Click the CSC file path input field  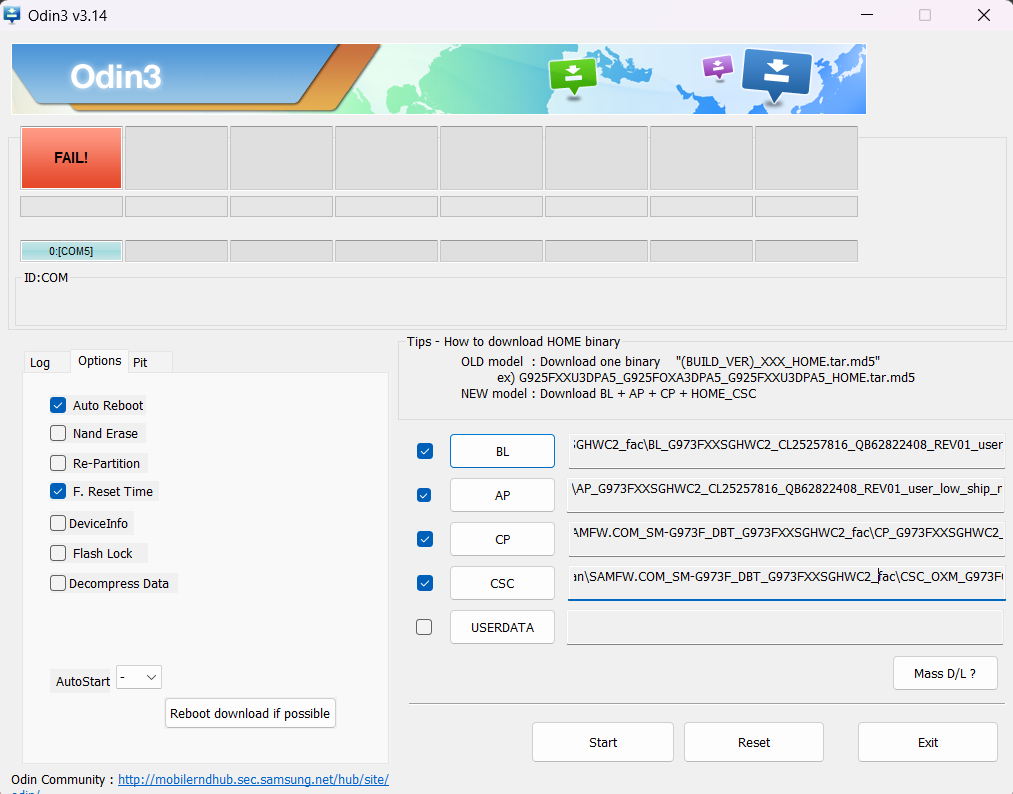coord(785,583)
